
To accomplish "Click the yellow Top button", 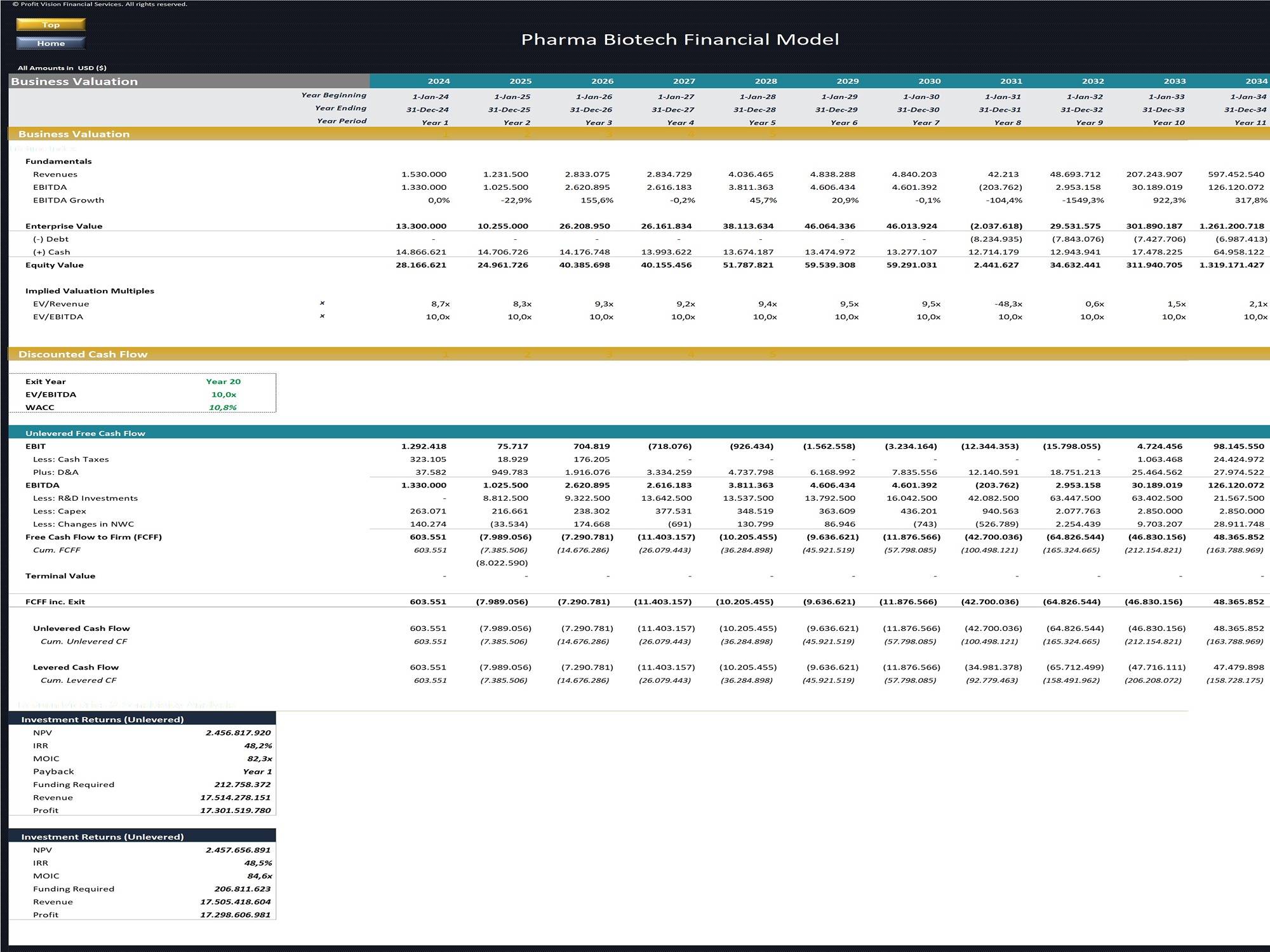I will coord(51,25).
